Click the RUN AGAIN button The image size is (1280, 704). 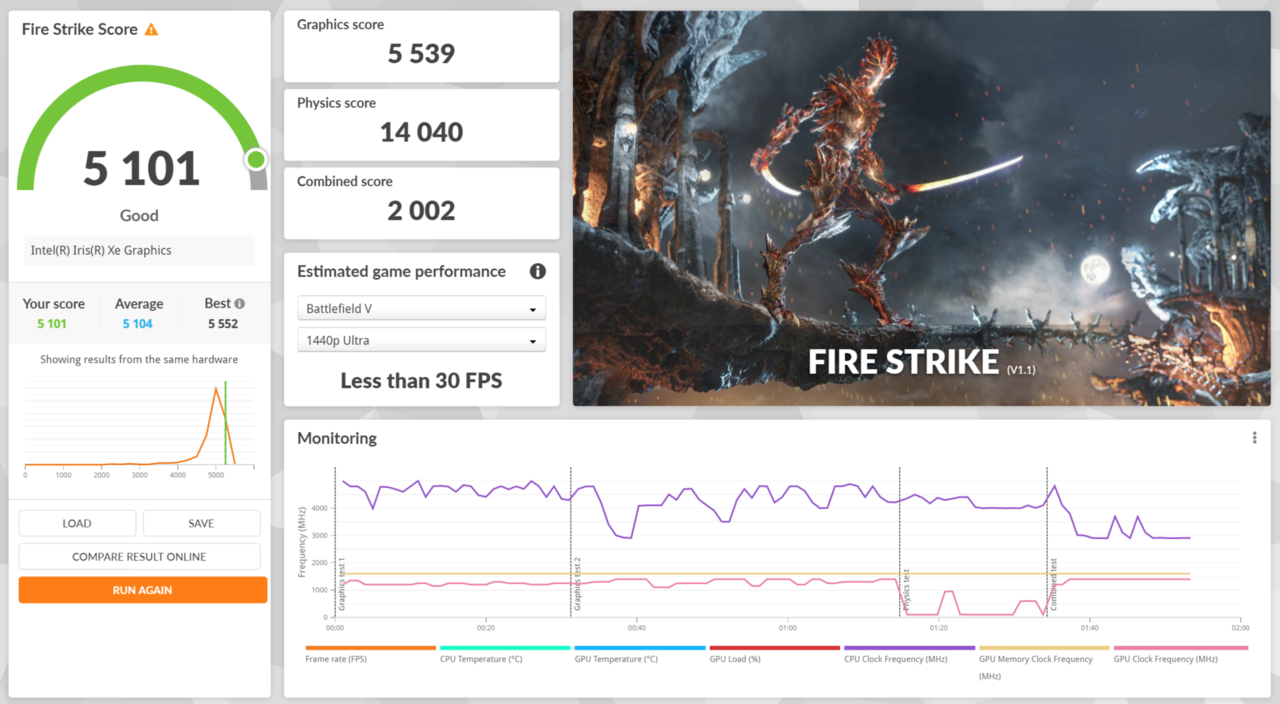point(142,589)
